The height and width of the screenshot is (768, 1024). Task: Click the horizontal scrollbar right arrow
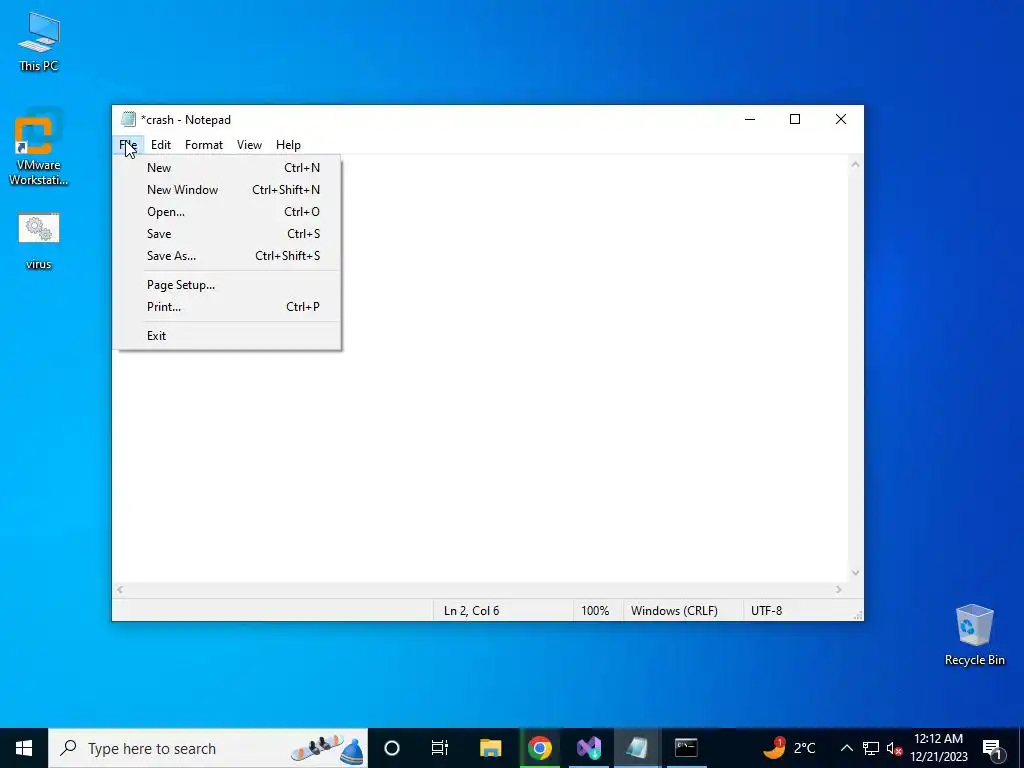839,590
